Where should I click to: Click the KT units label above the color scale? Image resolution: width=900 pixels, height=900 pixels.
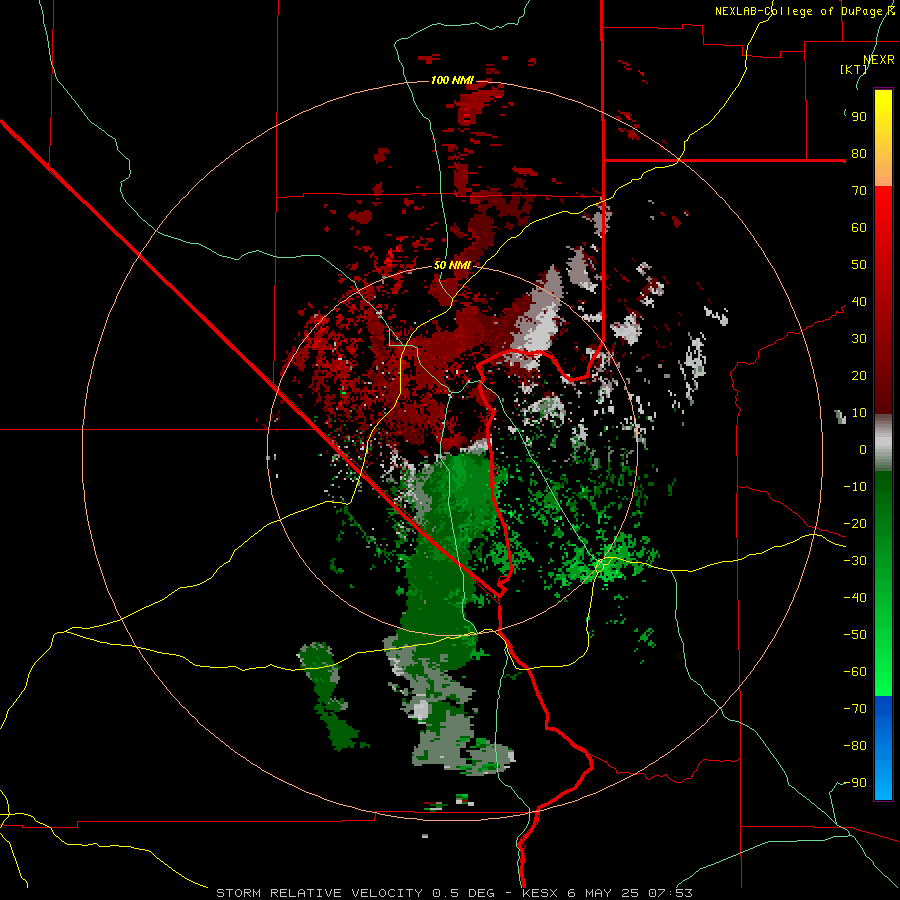point(854,69)
